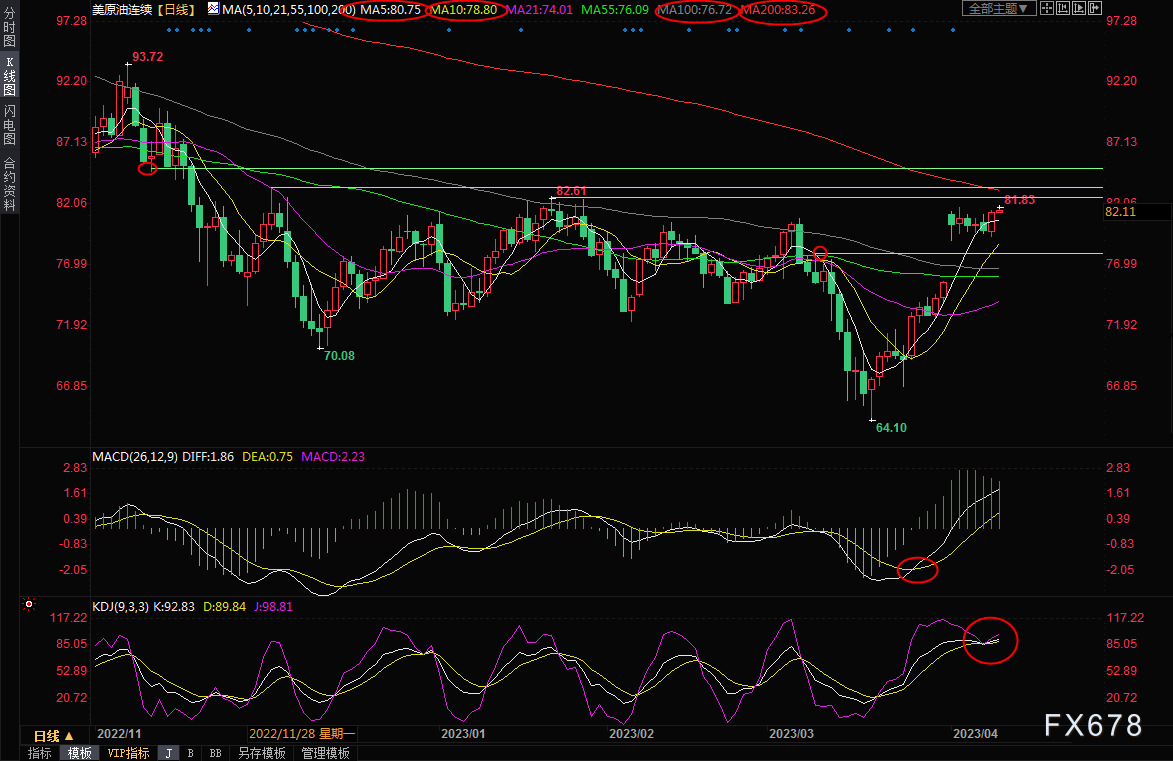Open 合约资料 contract info tab
This screenshot has width=1173, height=761.
tap(9, 184)
